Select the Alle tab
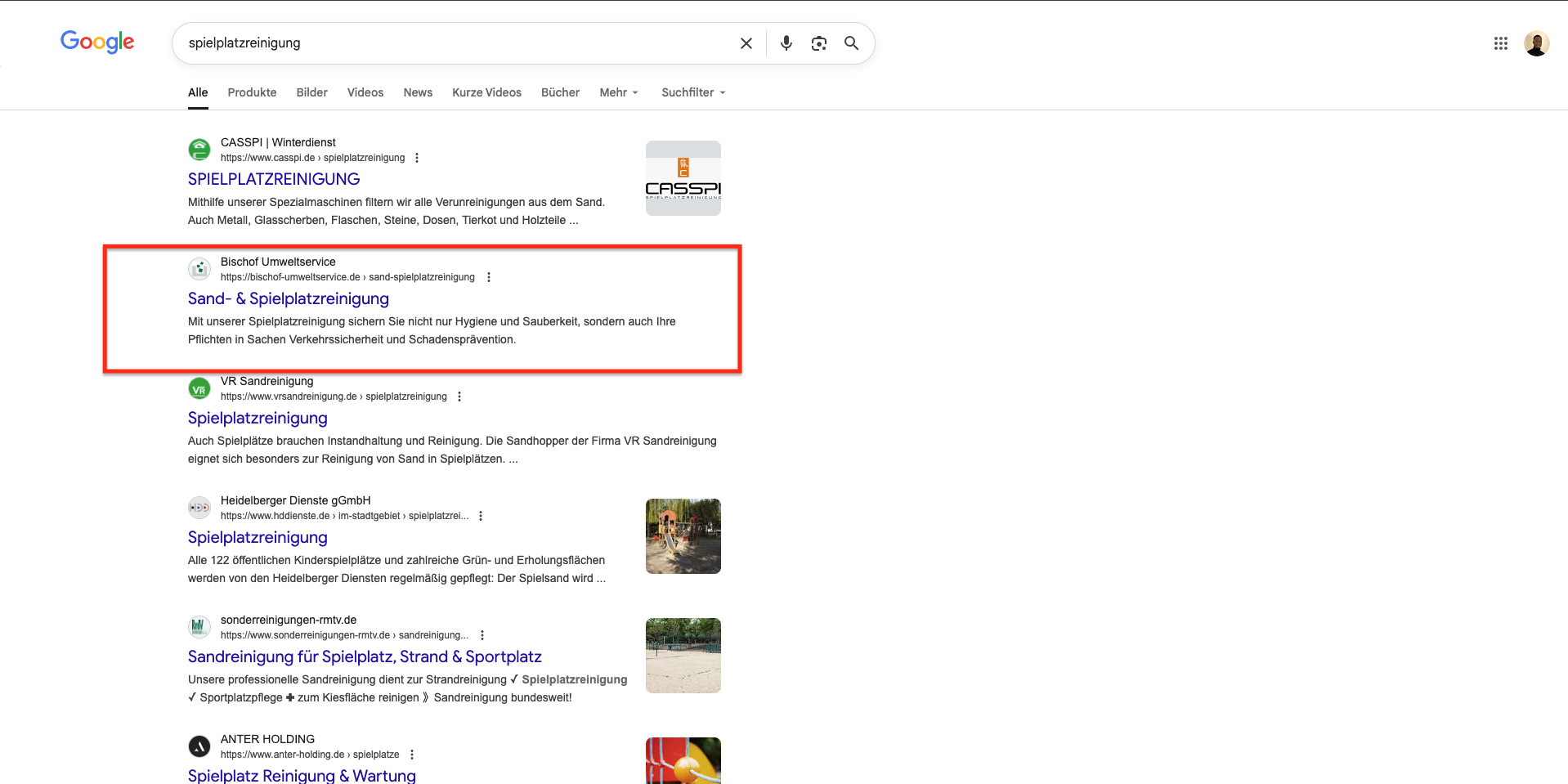Image resolution: width=1568 pixels, height=784 pixels. point(198,92)
